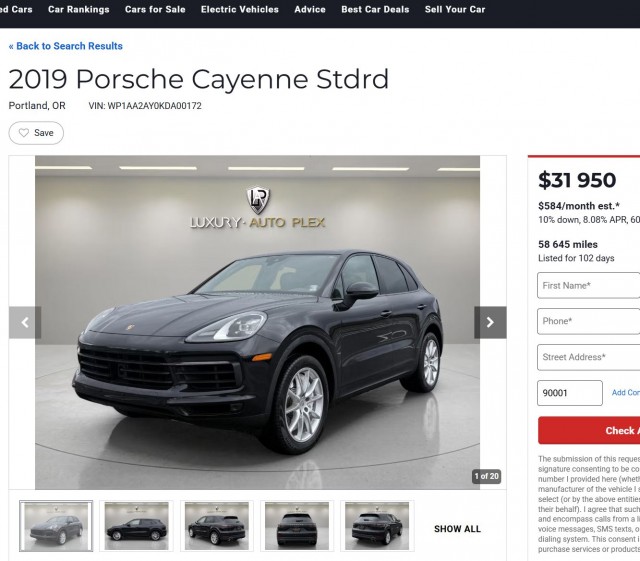Screen dimensions: 640x561
Task: Show previous photo with left arrow
Action: (x=25, y=322)
